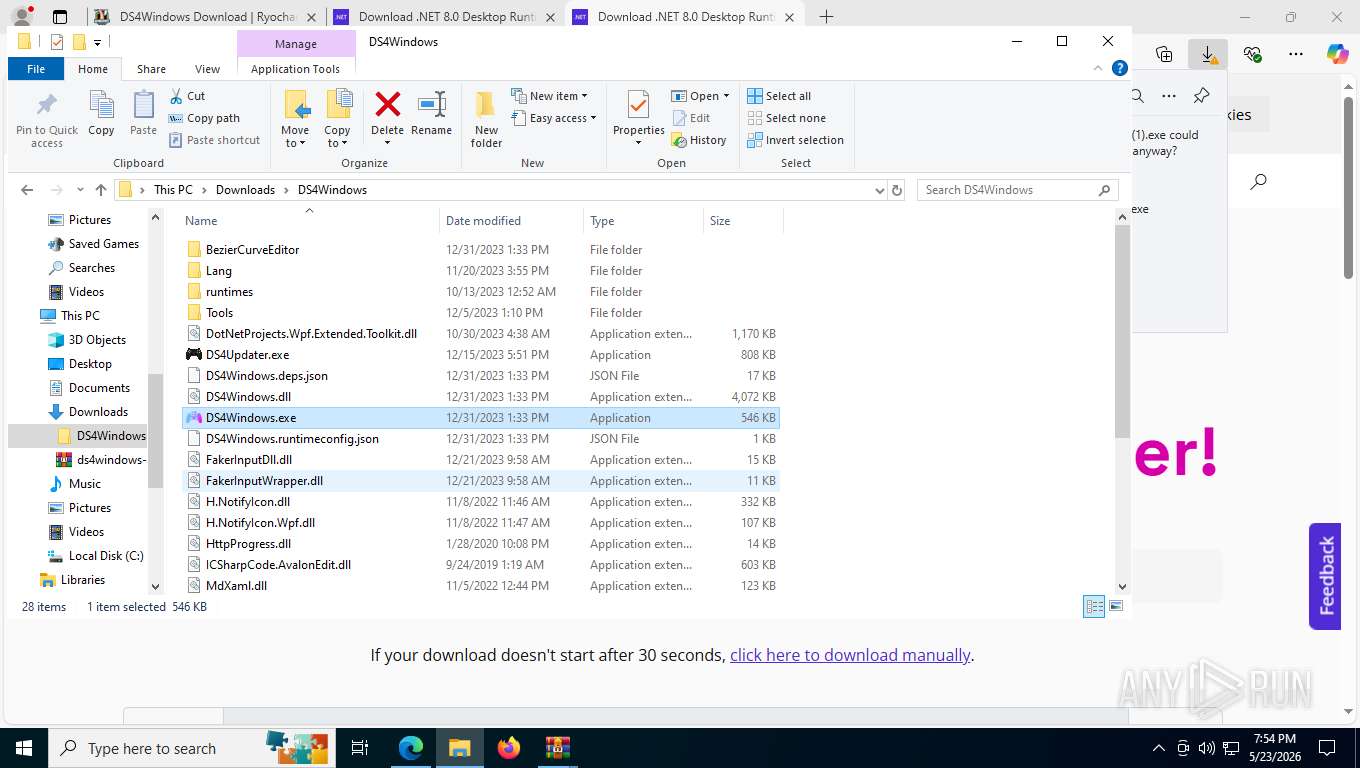The width and height of the screenshot is (1360, 768).
Task: Go up one folder level
Action: click(100, 190)
